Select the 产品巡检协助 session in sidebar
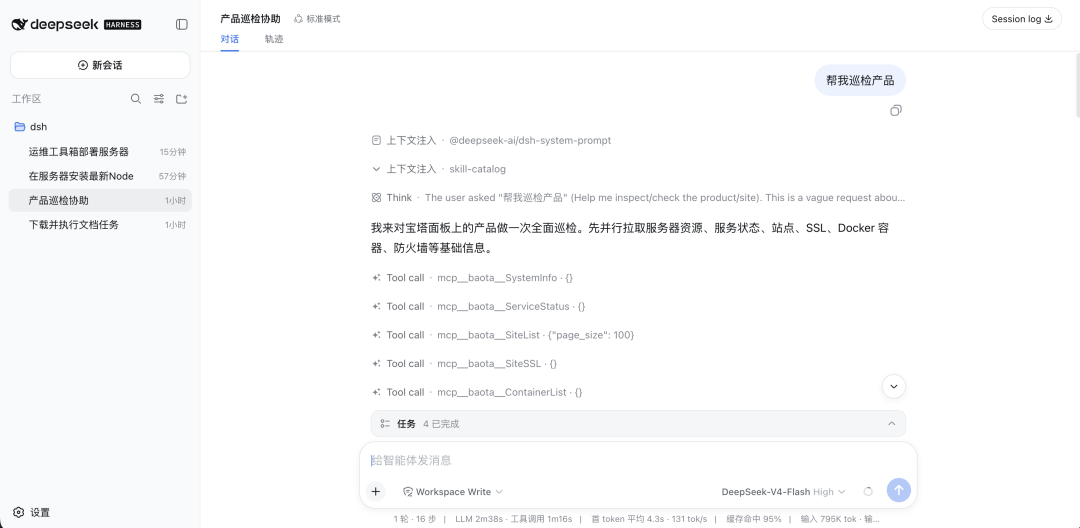The image size is (1080, 528). (100, 200)
